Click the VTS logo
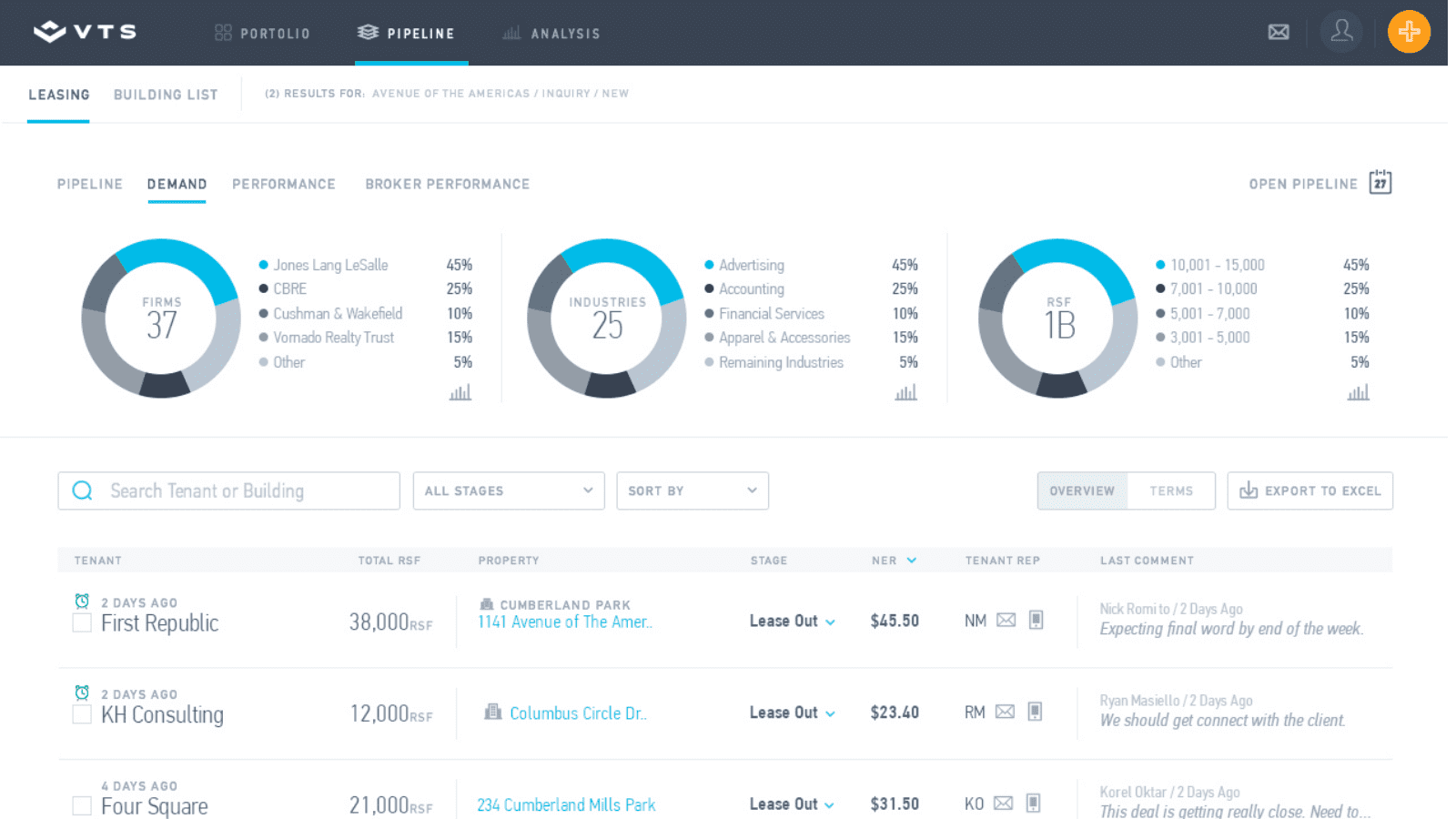Screen dimensions: 1456x819 [x=85, y=32]
